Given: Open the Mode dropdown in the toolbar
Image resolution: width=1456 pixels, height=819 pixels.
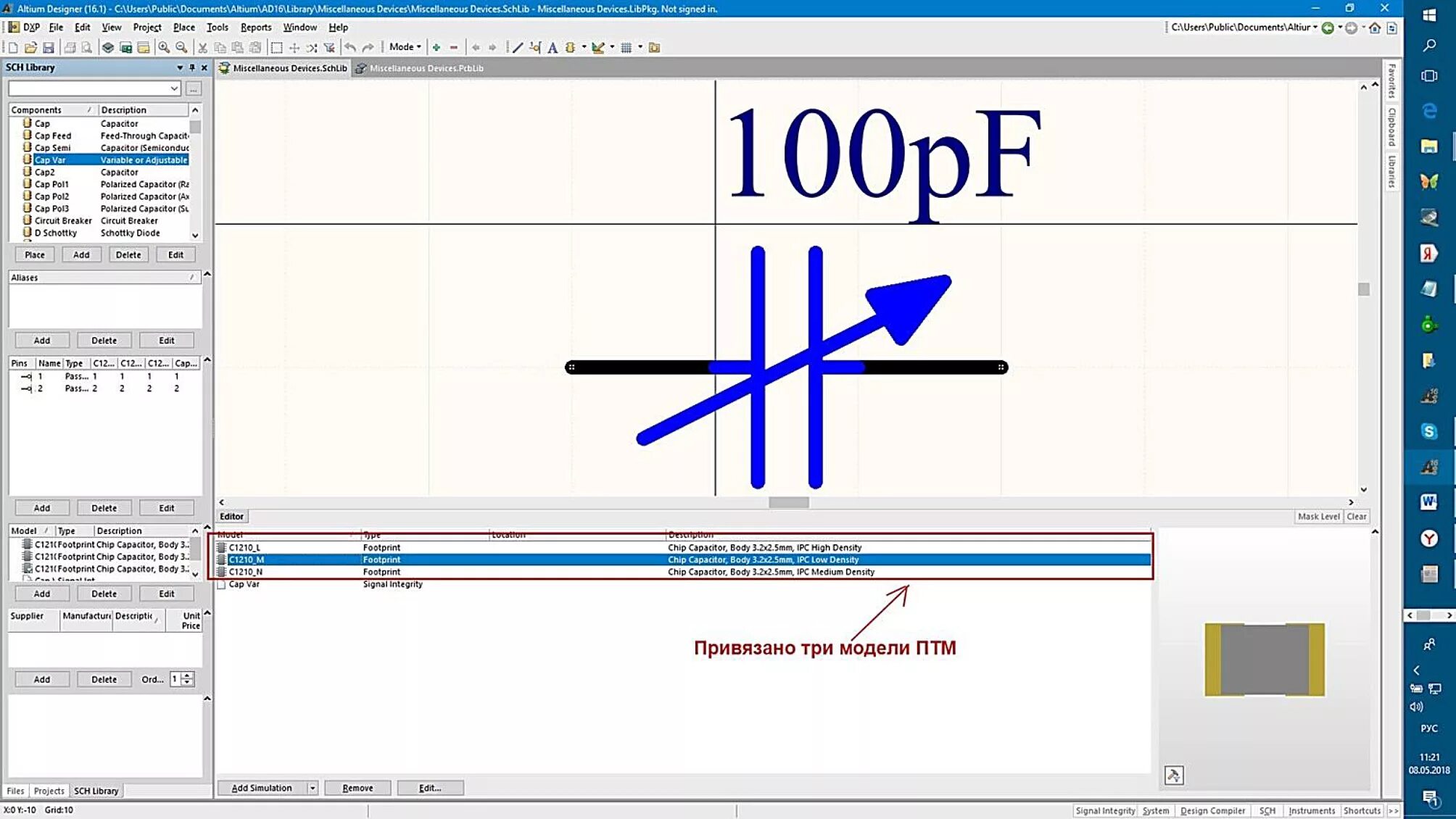Looking at the screenshot, I should (x=417, y=46).
